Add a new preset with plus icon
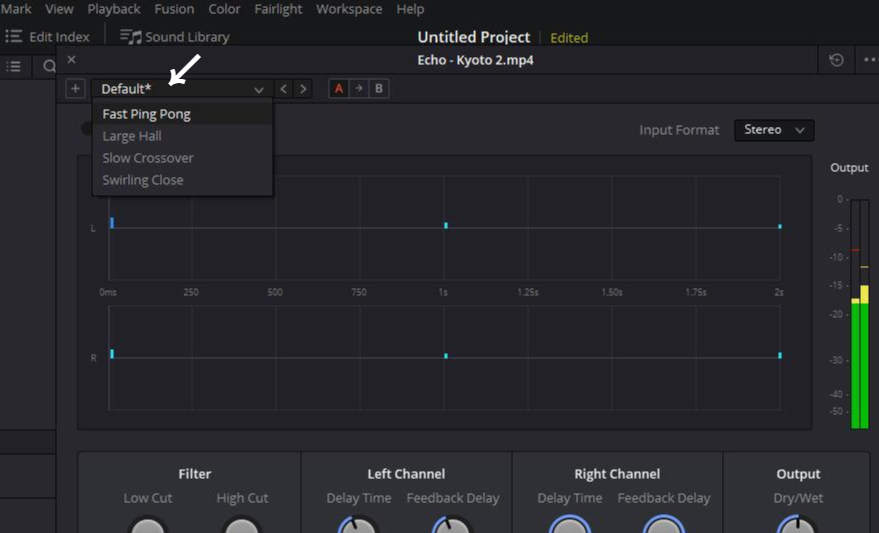879x533 pixels. tap(75, 89)
